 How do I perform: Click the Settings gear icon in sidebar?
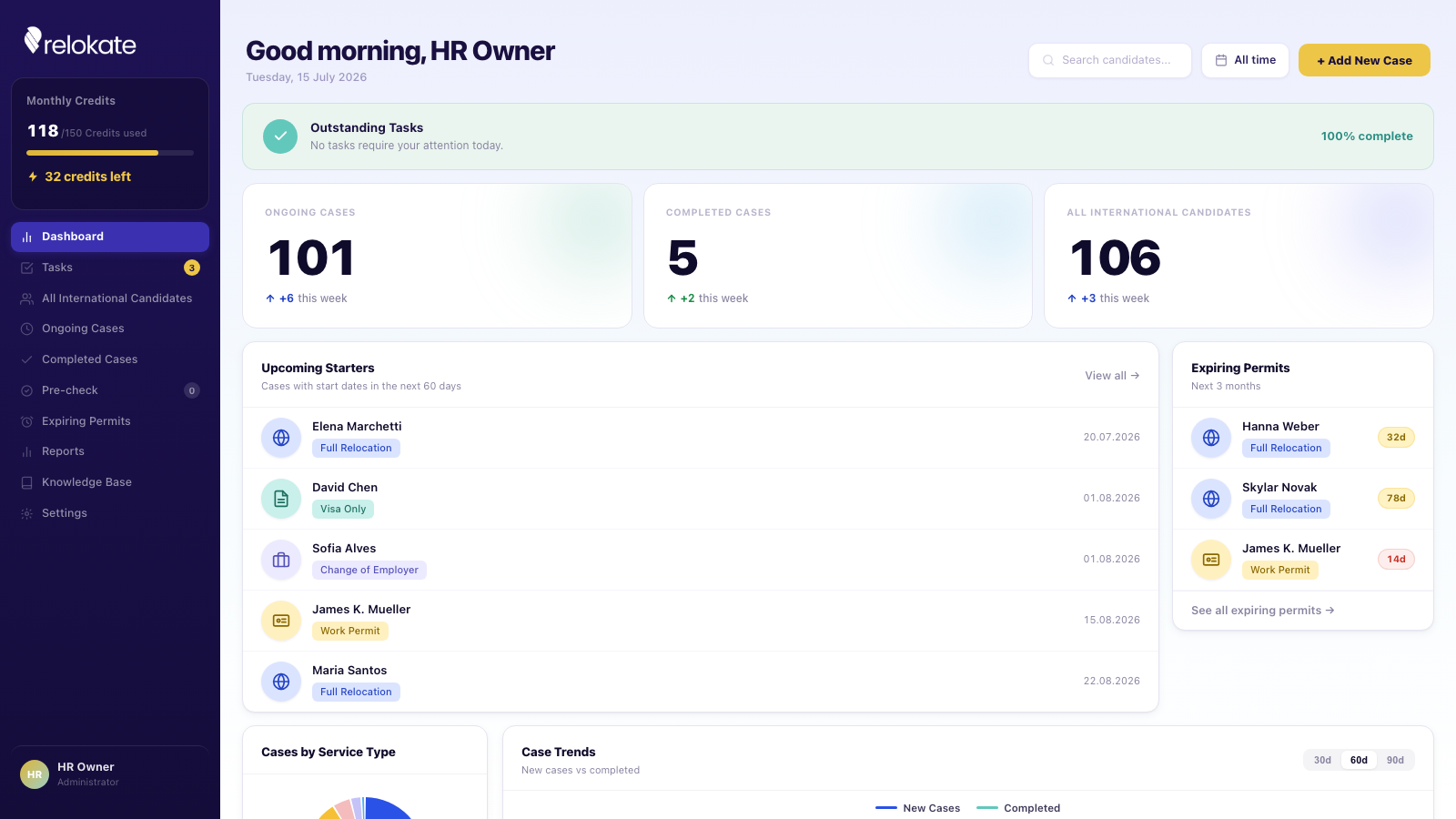click(x=26, y=513)
